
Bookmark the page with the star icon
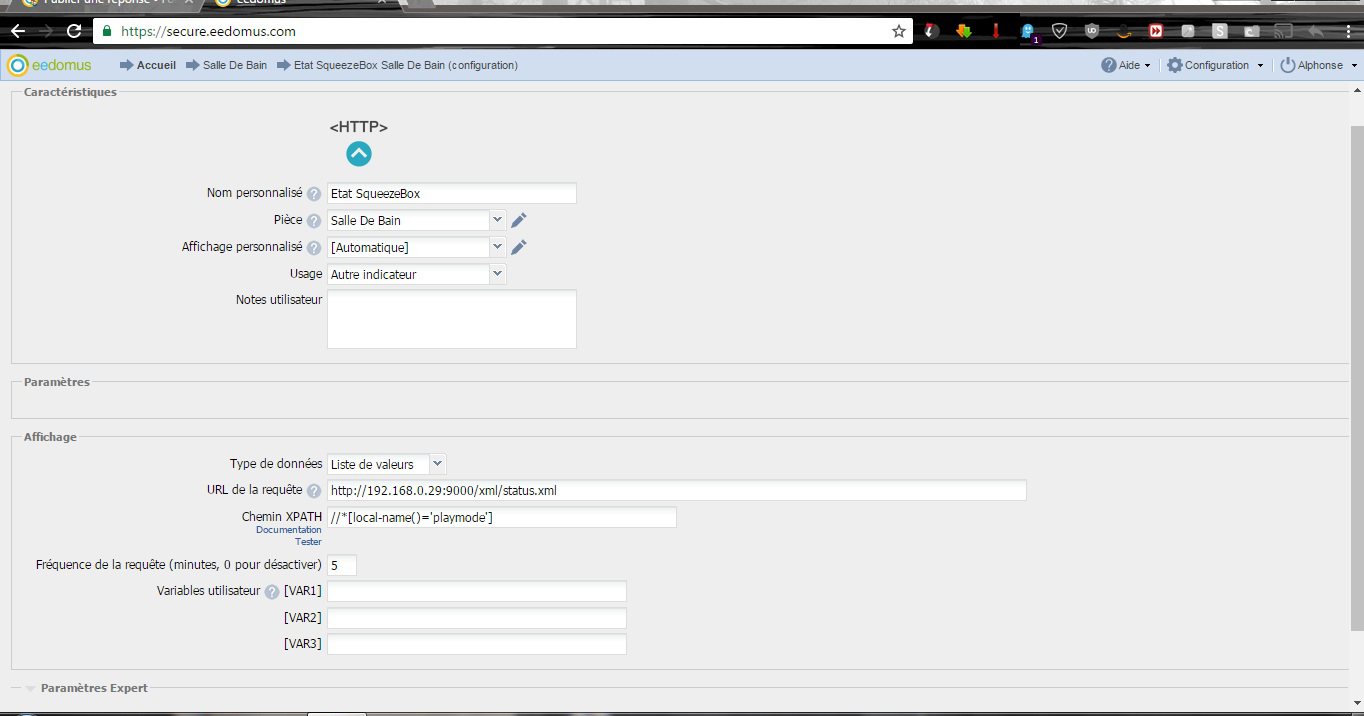click(898, 31)
